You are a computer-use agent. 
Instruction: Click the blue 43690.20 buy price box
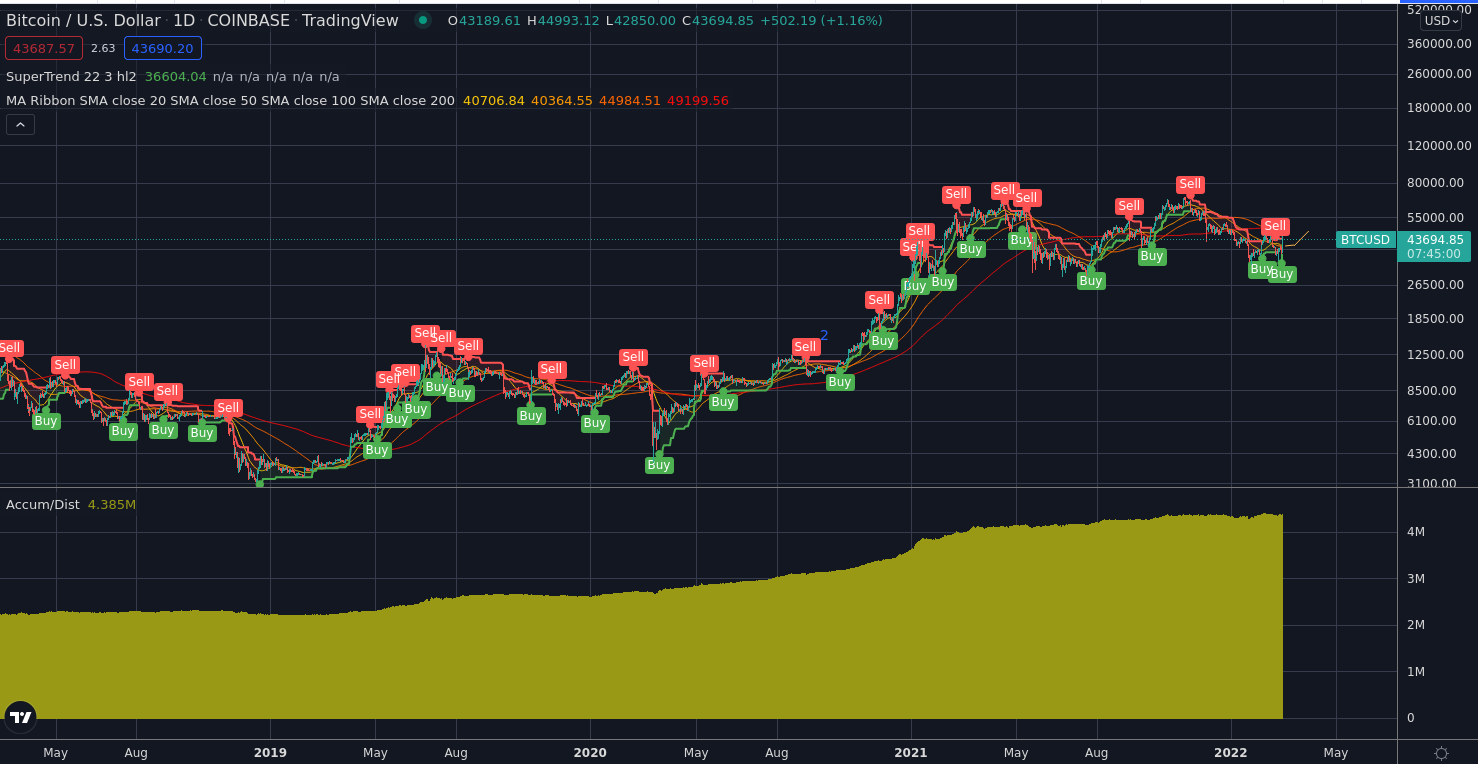coord(163,48)
